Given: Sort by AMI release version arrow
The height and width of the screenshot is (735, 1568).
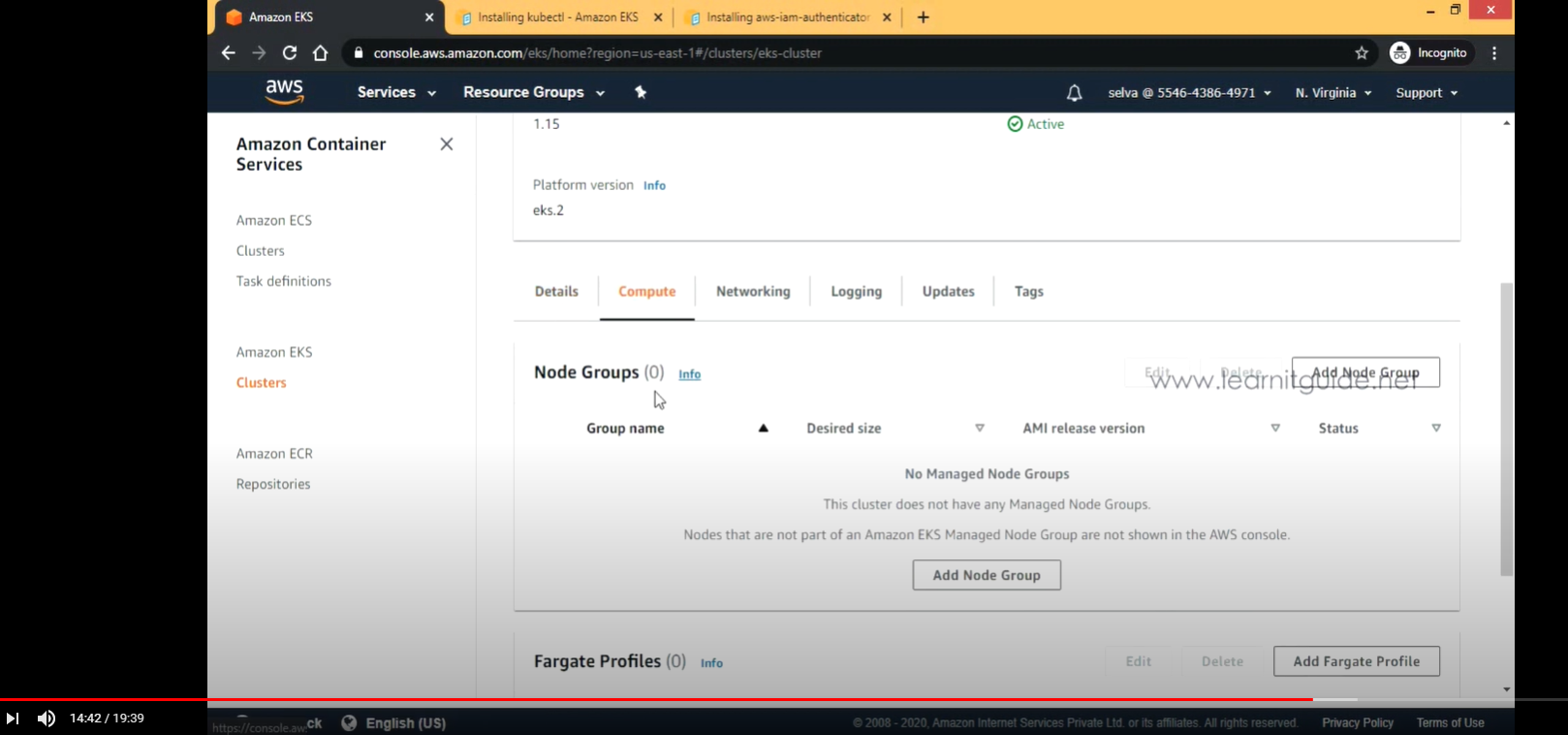Looking at the screenshot, I should (1275, 429).
